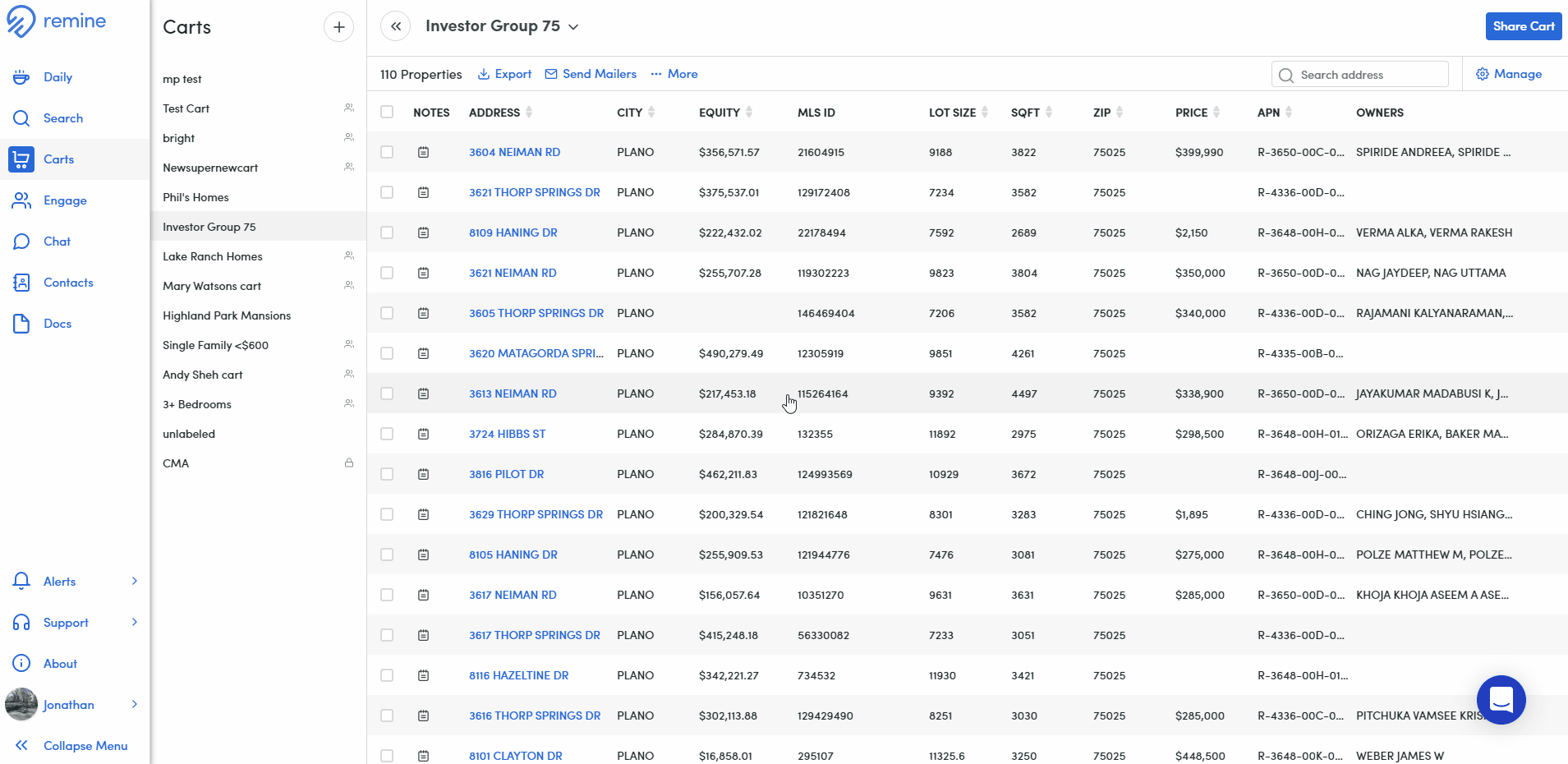1568x764 pixels.
Task: Sort by City column arrows
Action: pos(651,112)
